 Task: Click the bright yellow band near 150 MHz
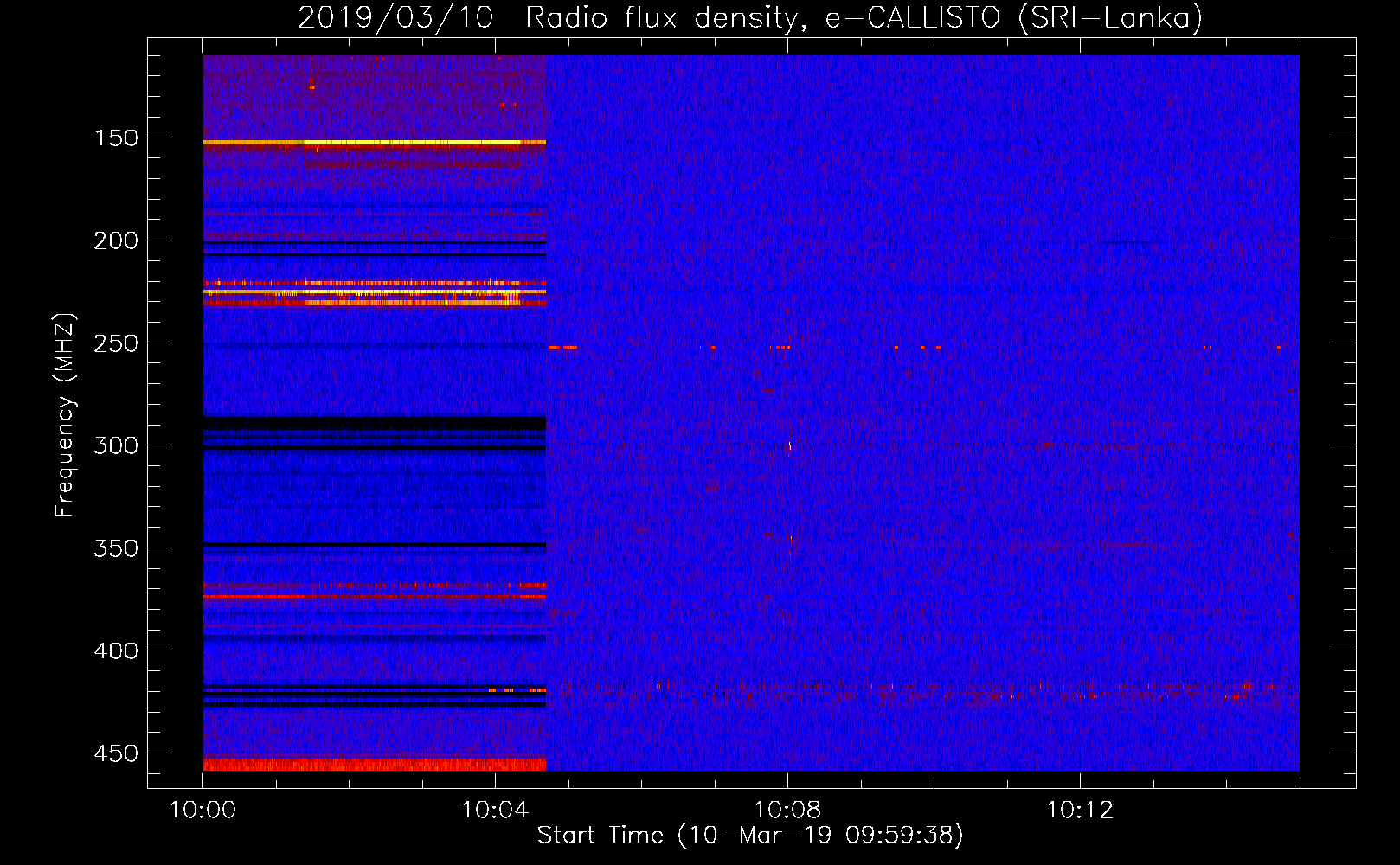pyautogui.click(x=375, y=142)
